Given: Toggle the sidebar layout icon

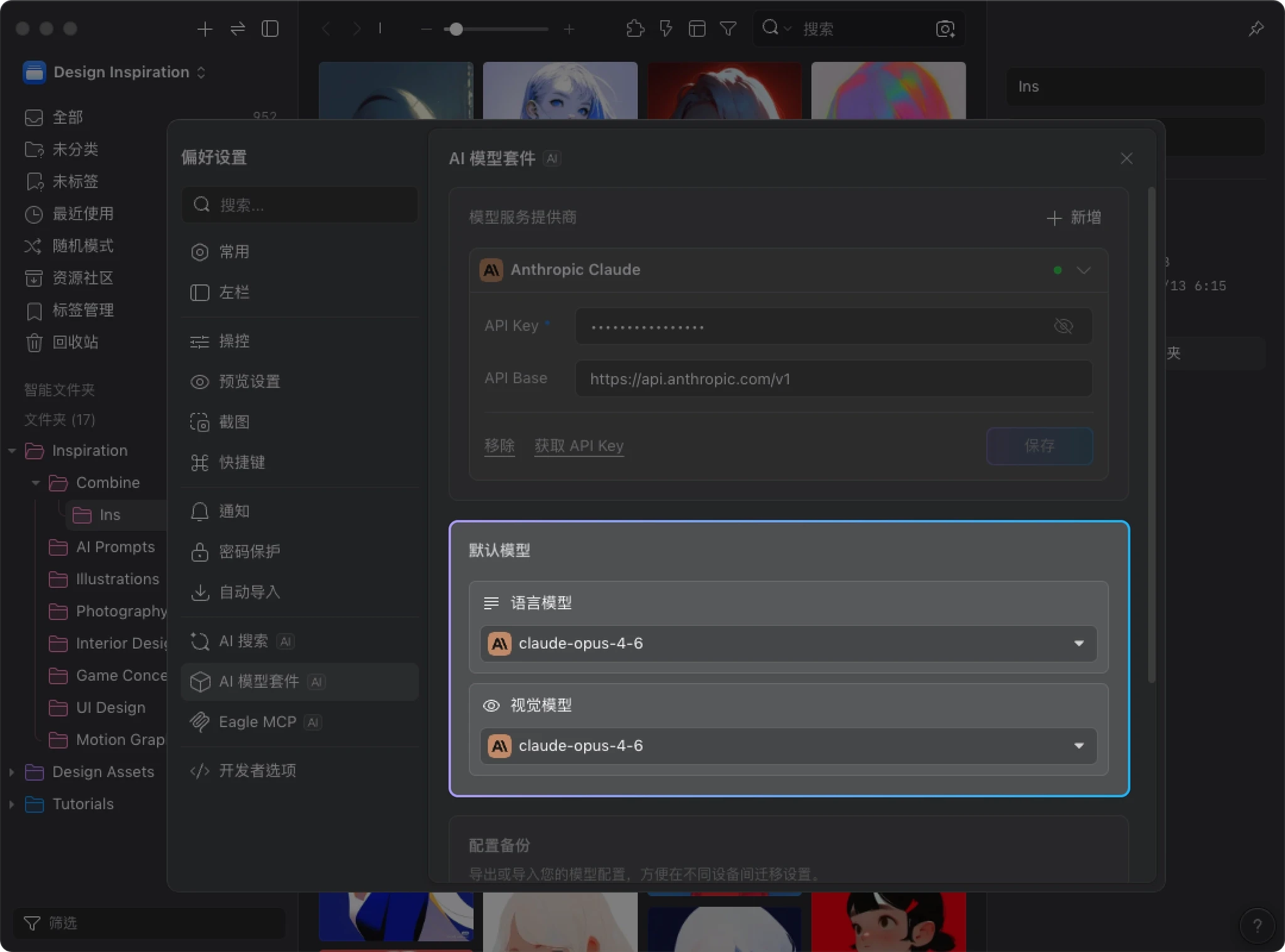Looking at the screenshot, I should coord(270,29).
